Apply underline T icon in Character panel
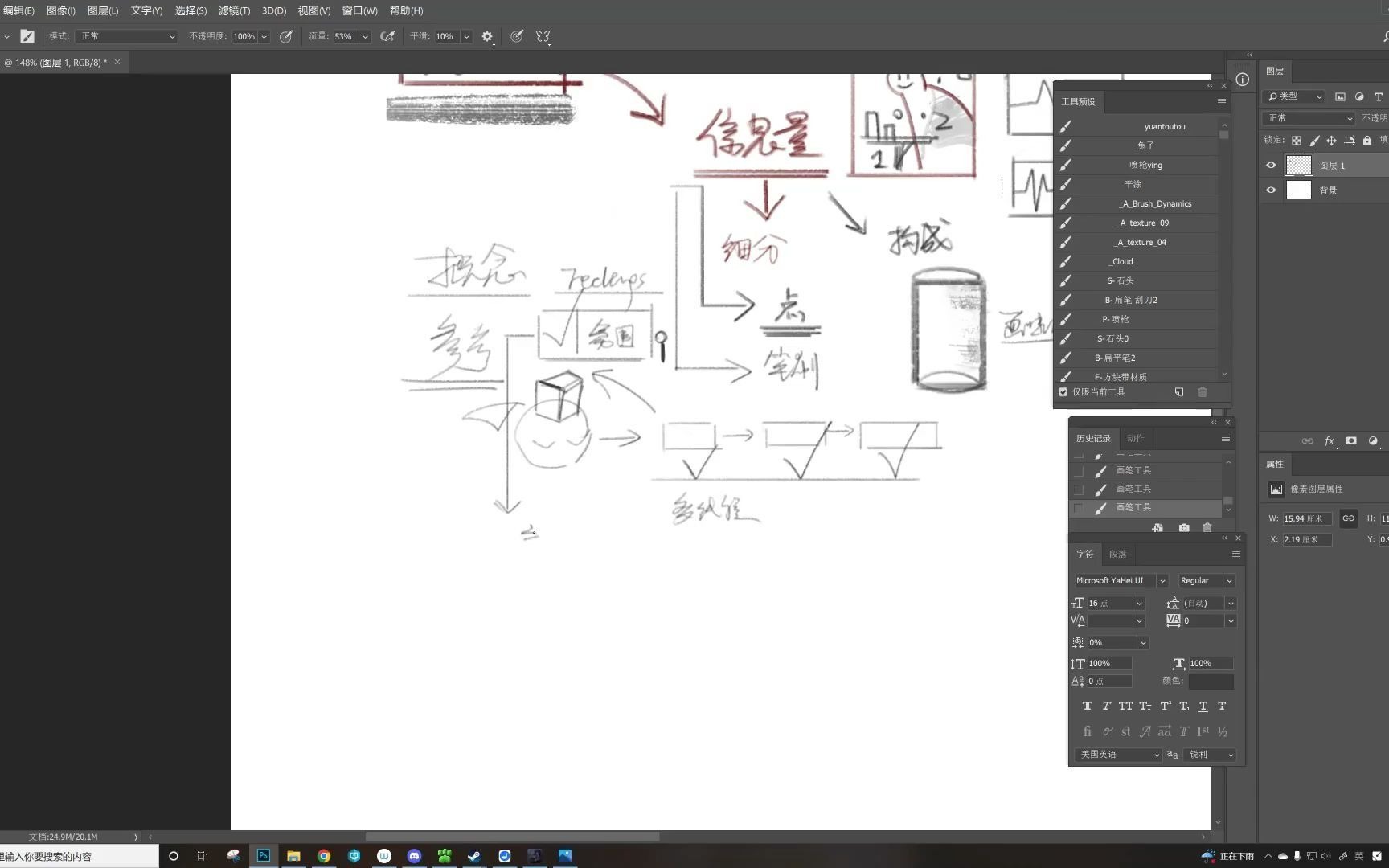 click(x=1203, y=706)
